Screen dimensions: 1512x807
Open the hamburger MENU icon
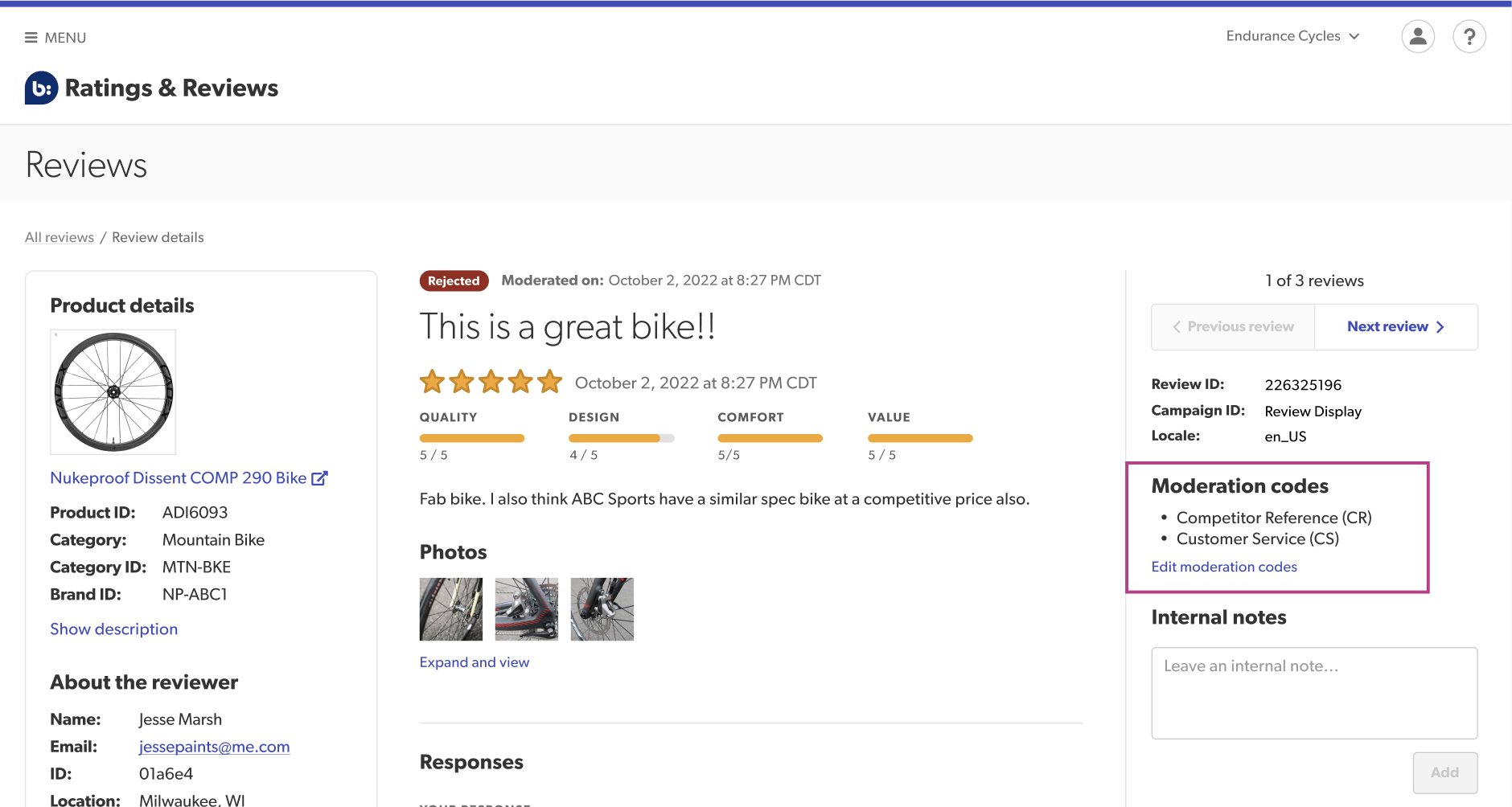31,38
